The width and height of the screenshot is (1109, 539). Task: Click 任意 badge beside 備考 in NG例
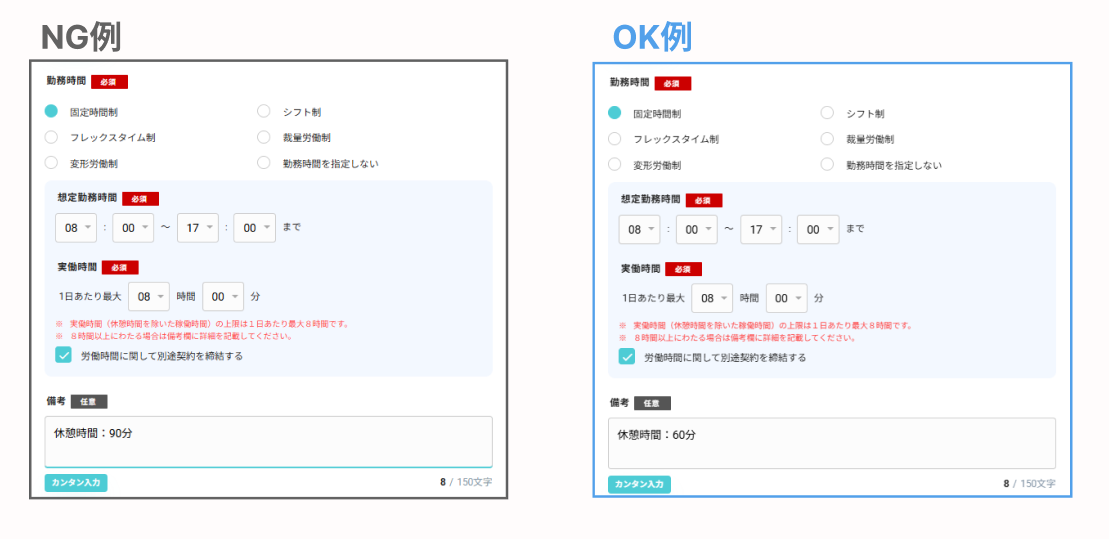tap(89, 401)
